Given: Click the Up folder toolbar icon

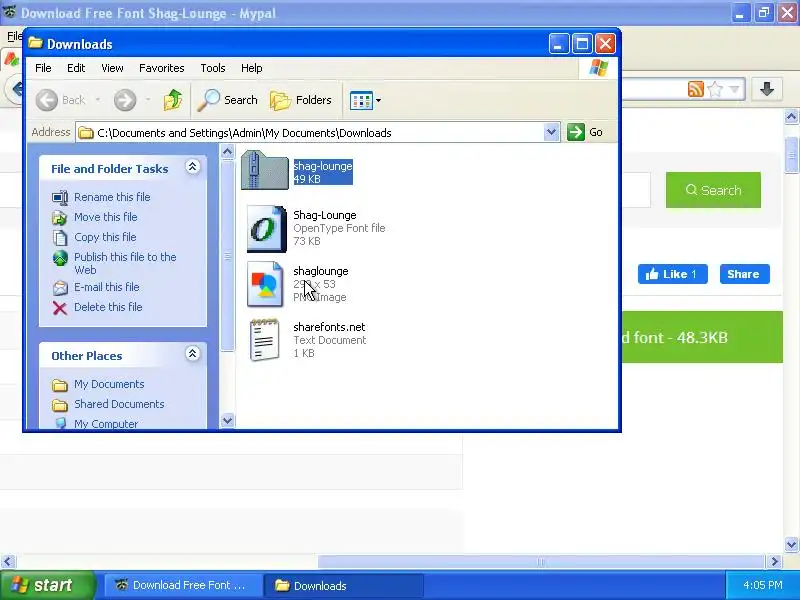Looking at the screenshot, I should coord(173,100).
